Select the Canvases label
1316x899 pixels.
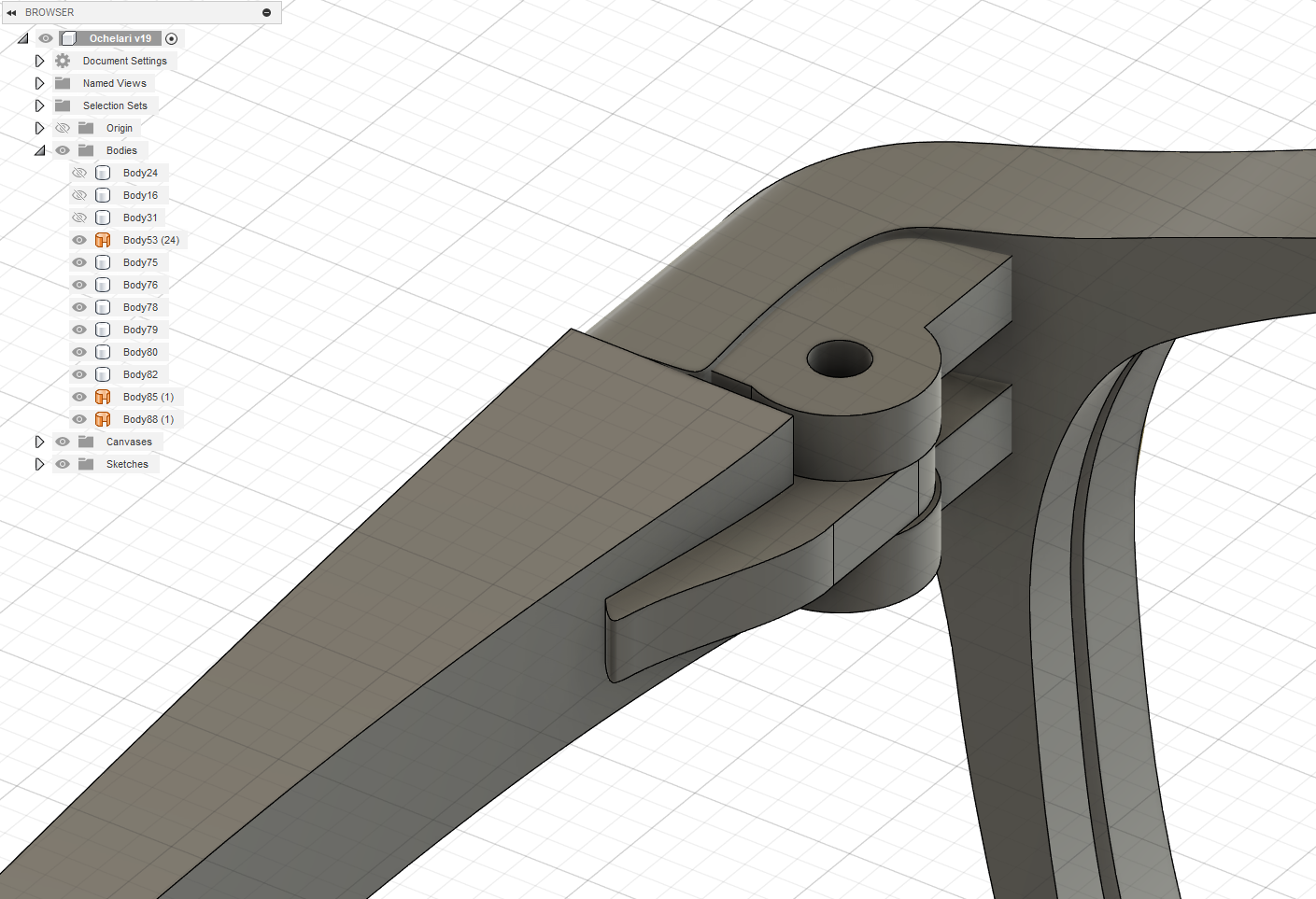[129, 442]
